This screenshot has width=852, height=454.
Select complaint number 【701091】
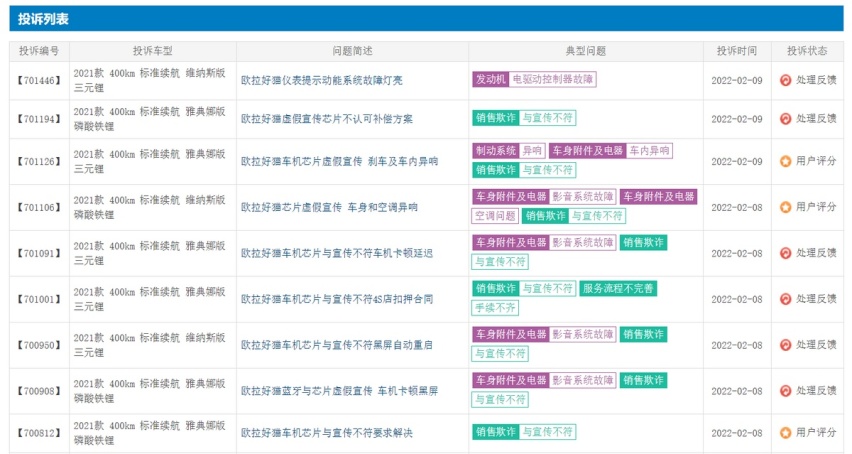point(39,253)
